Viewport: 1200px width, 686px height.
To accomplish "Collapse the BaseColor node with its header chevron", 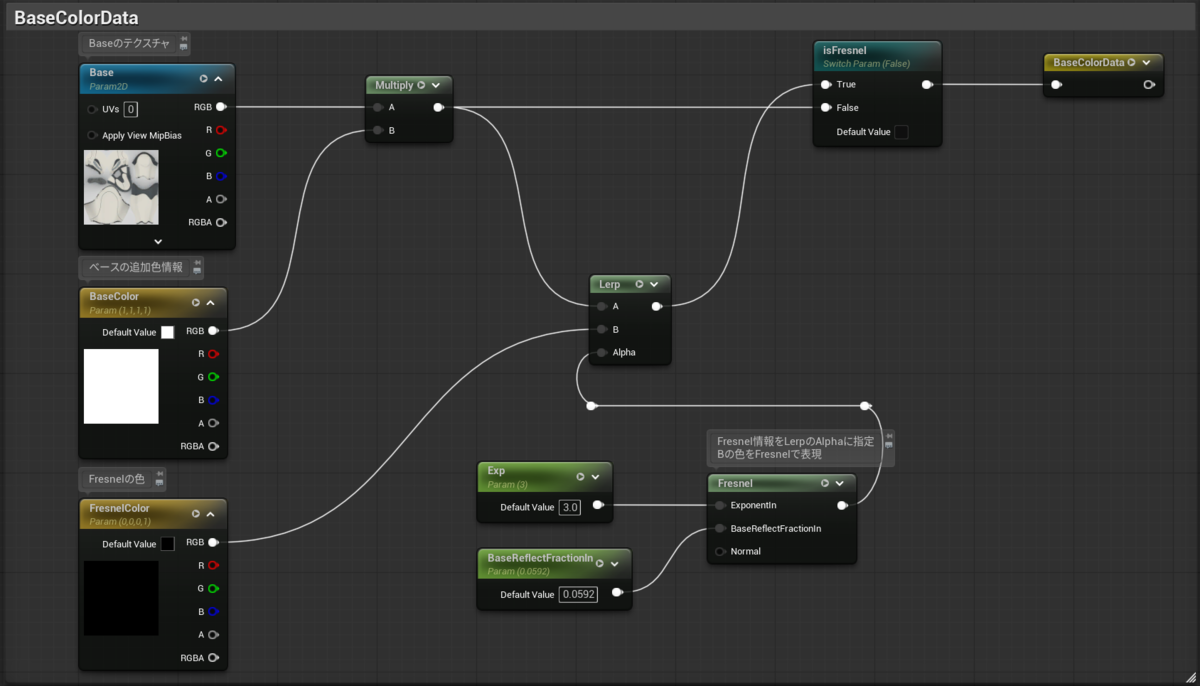I will click(x=210, y=302).
